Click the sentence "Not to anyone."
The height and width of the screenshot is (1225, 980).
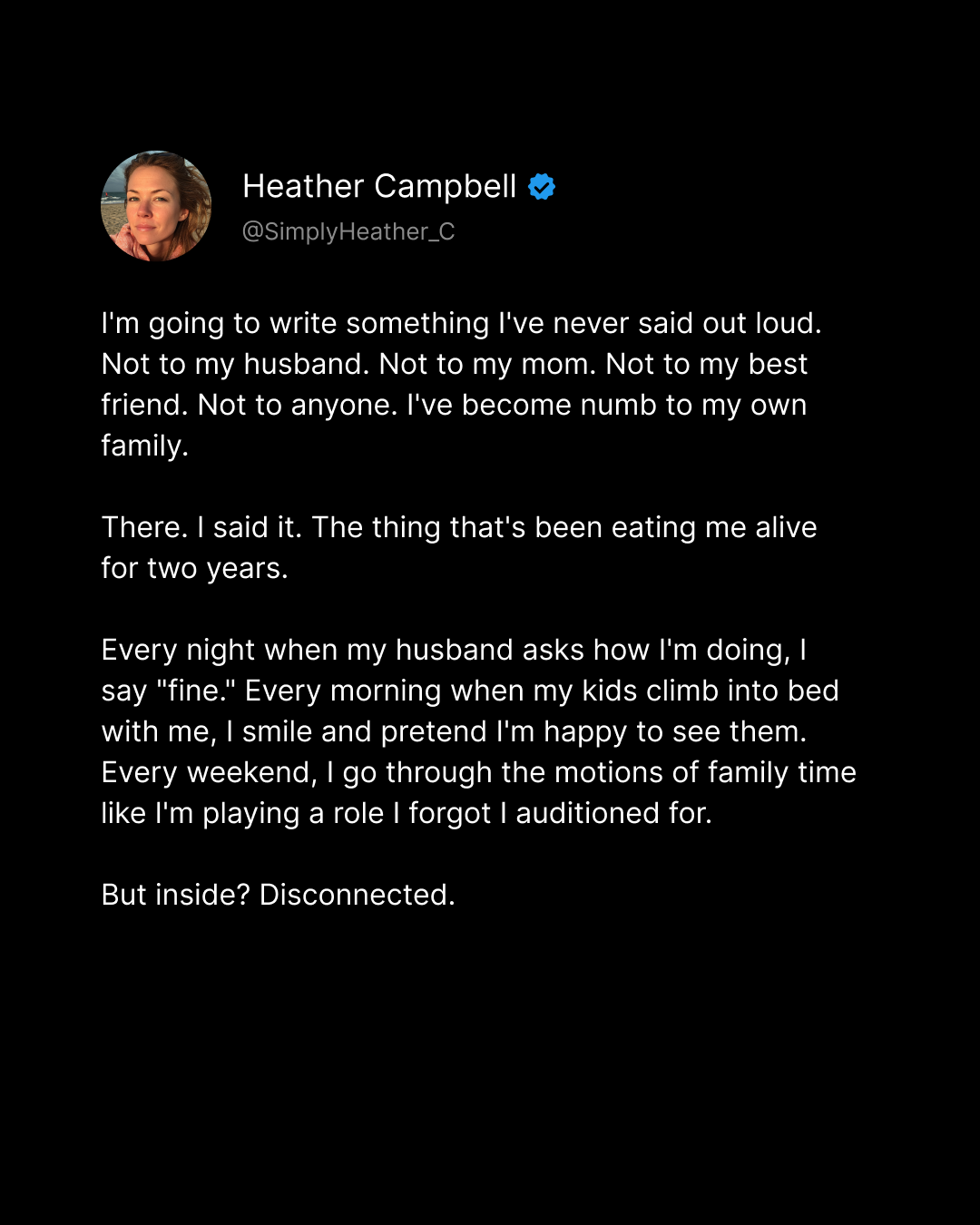pos(298,405)
